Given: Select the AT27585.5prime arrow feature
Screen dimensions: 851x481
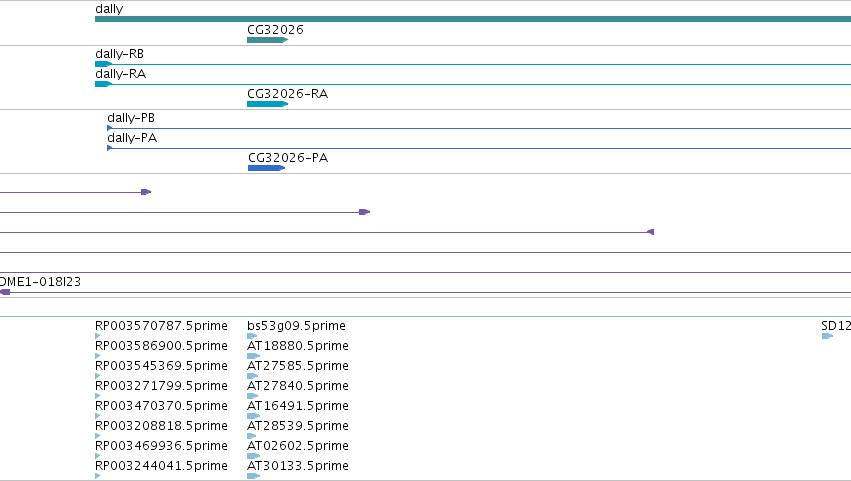Looking at the screenshot, I should pos(252,376).
